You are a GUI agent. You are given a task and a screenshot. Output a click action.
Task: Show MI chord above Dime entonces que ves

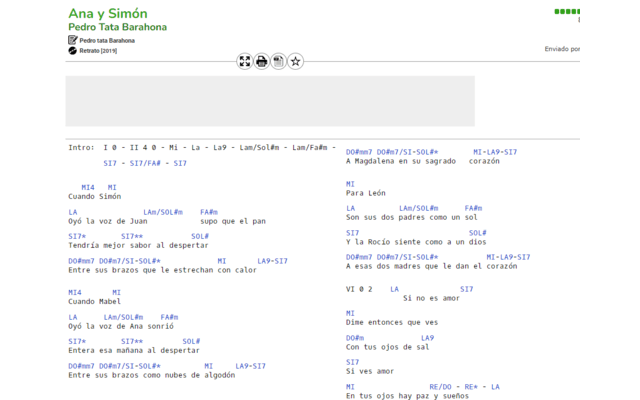tap(350, 313)
